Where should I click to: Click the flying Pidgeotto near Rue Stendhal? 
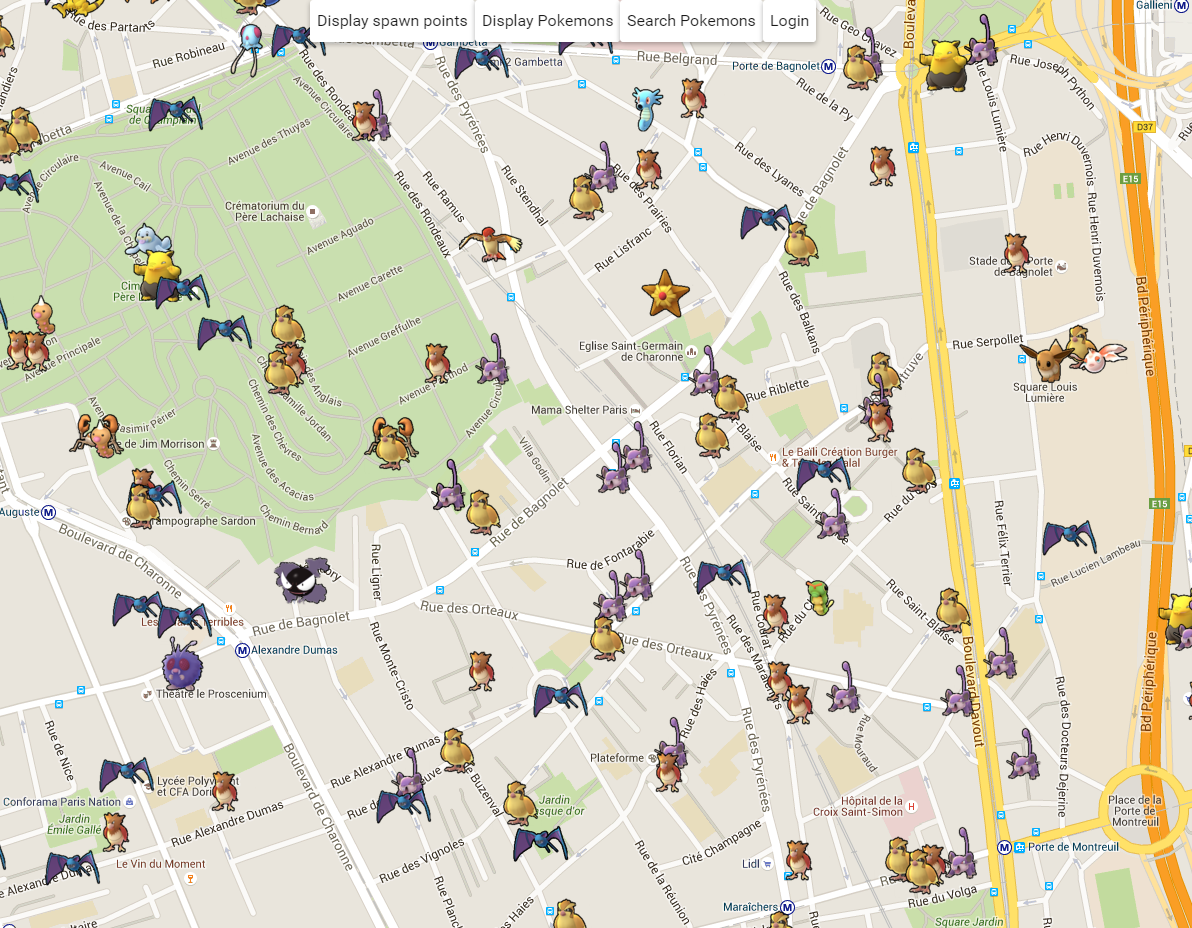click(x=491, y=243)
